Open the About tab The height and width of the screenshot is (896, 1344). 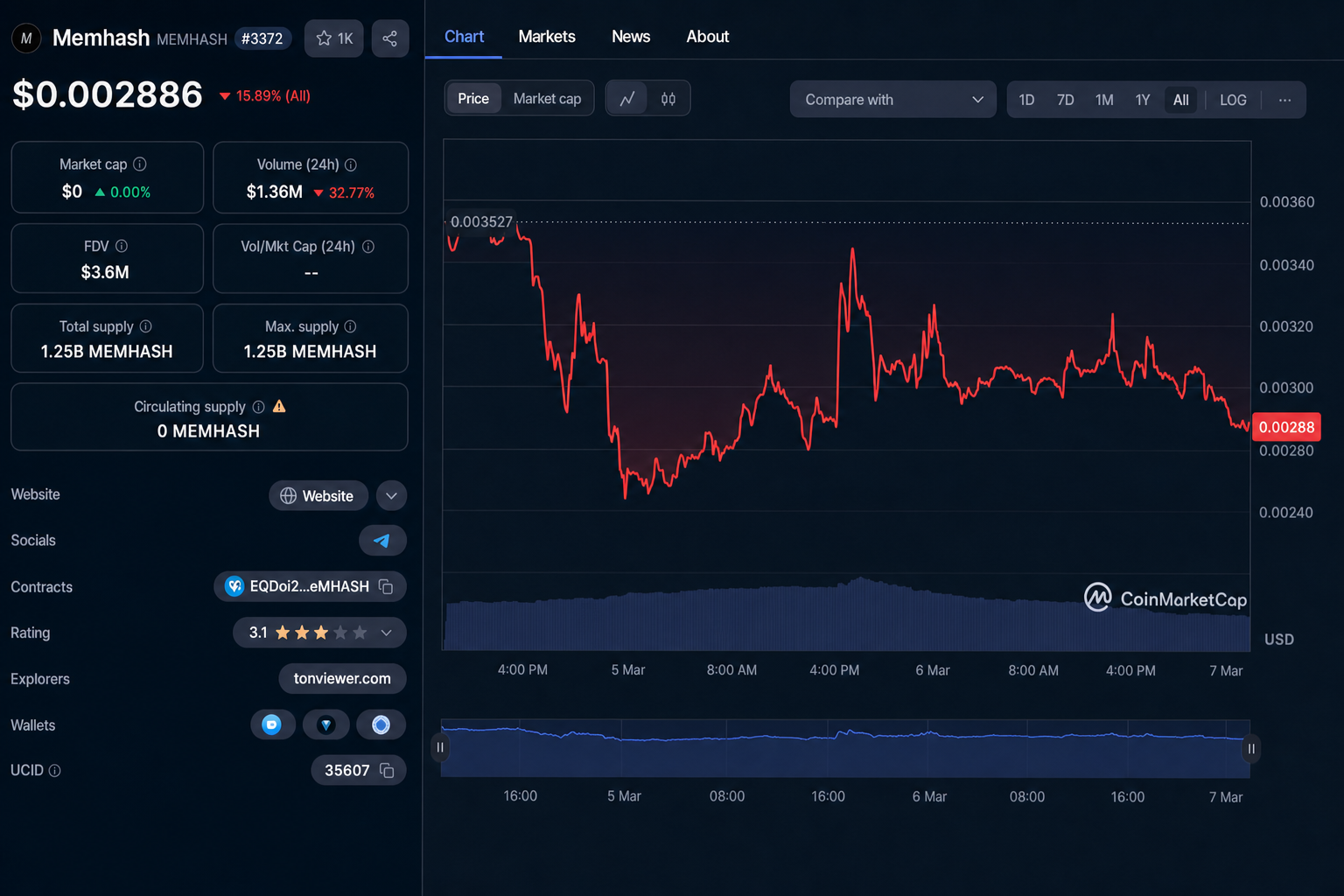(x=708, y=37)
